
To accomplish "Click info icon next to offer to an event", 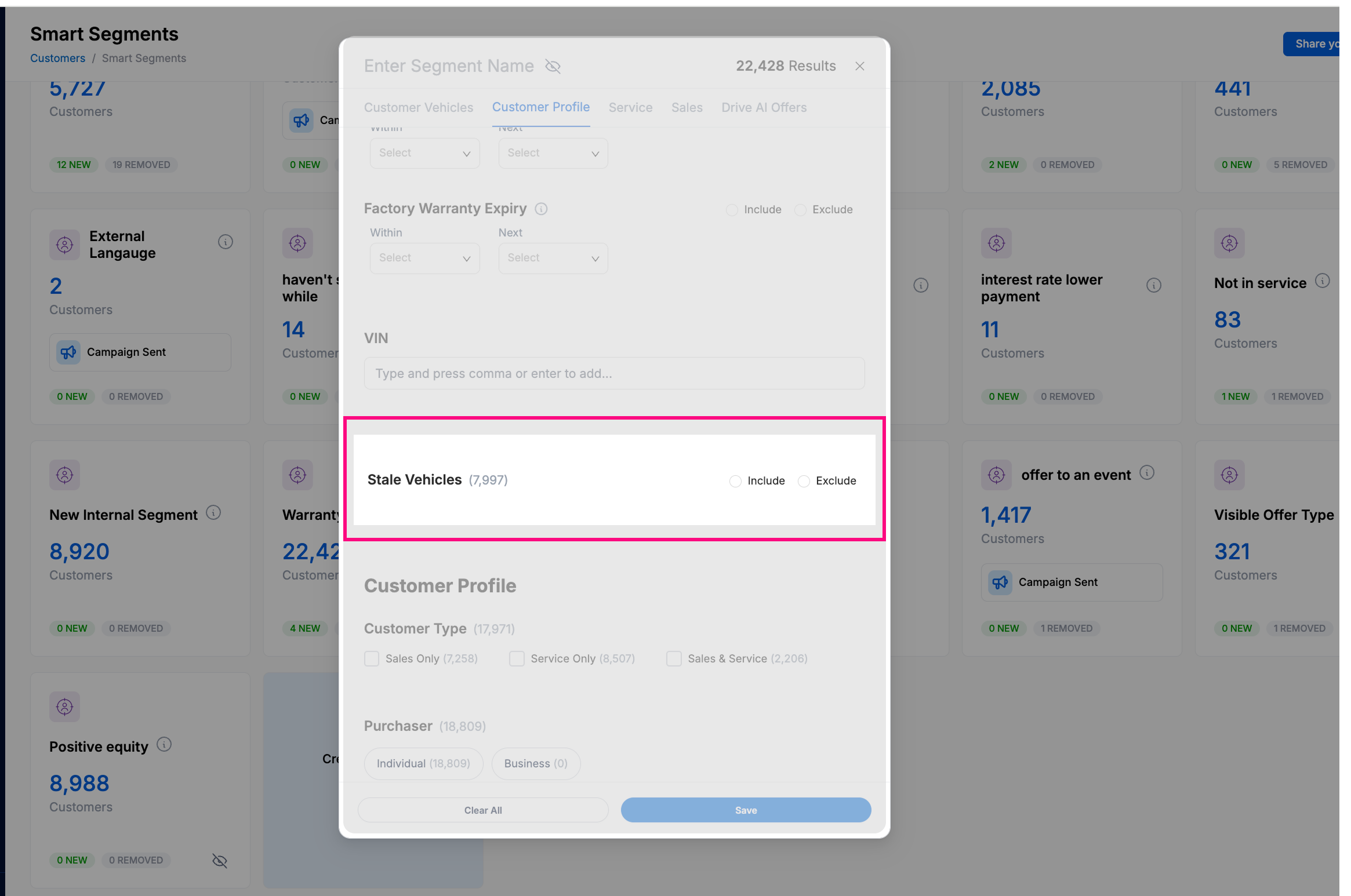I will click(x=1147, y=473).
